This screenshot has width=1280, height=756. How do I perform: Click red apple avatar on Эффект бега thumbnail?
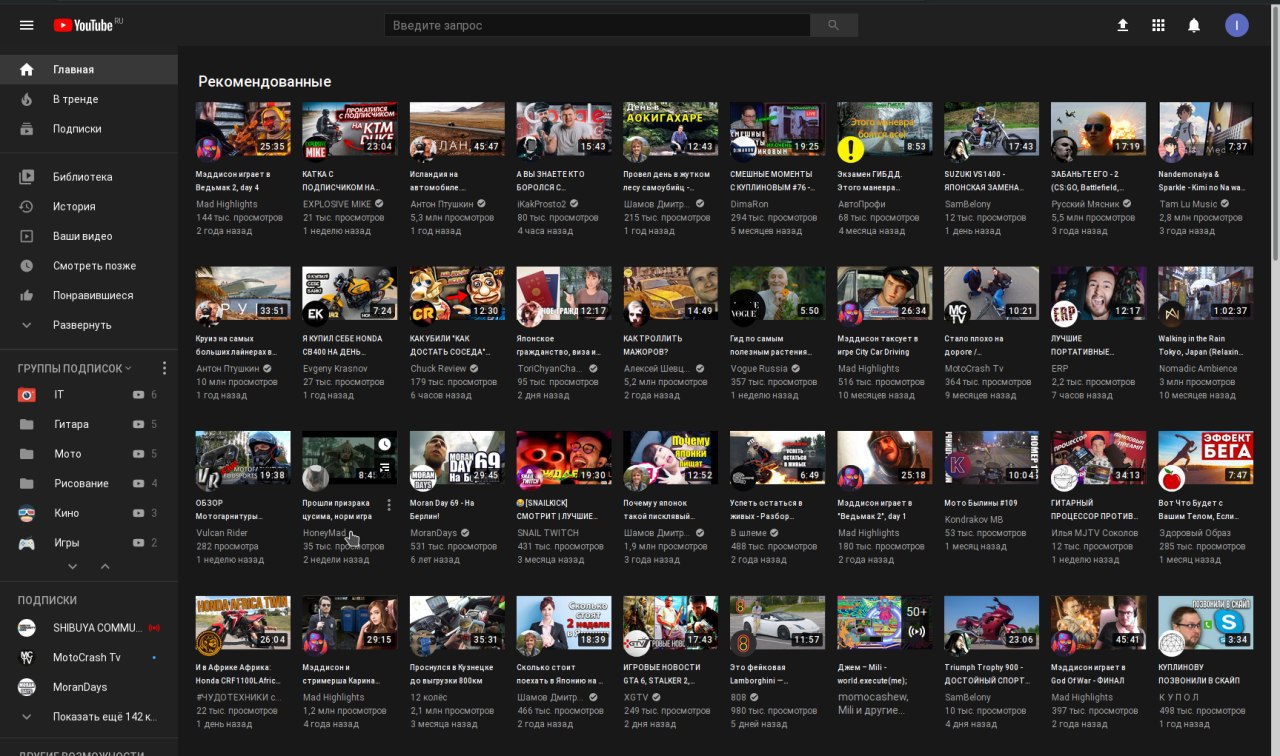[1172, 477]
